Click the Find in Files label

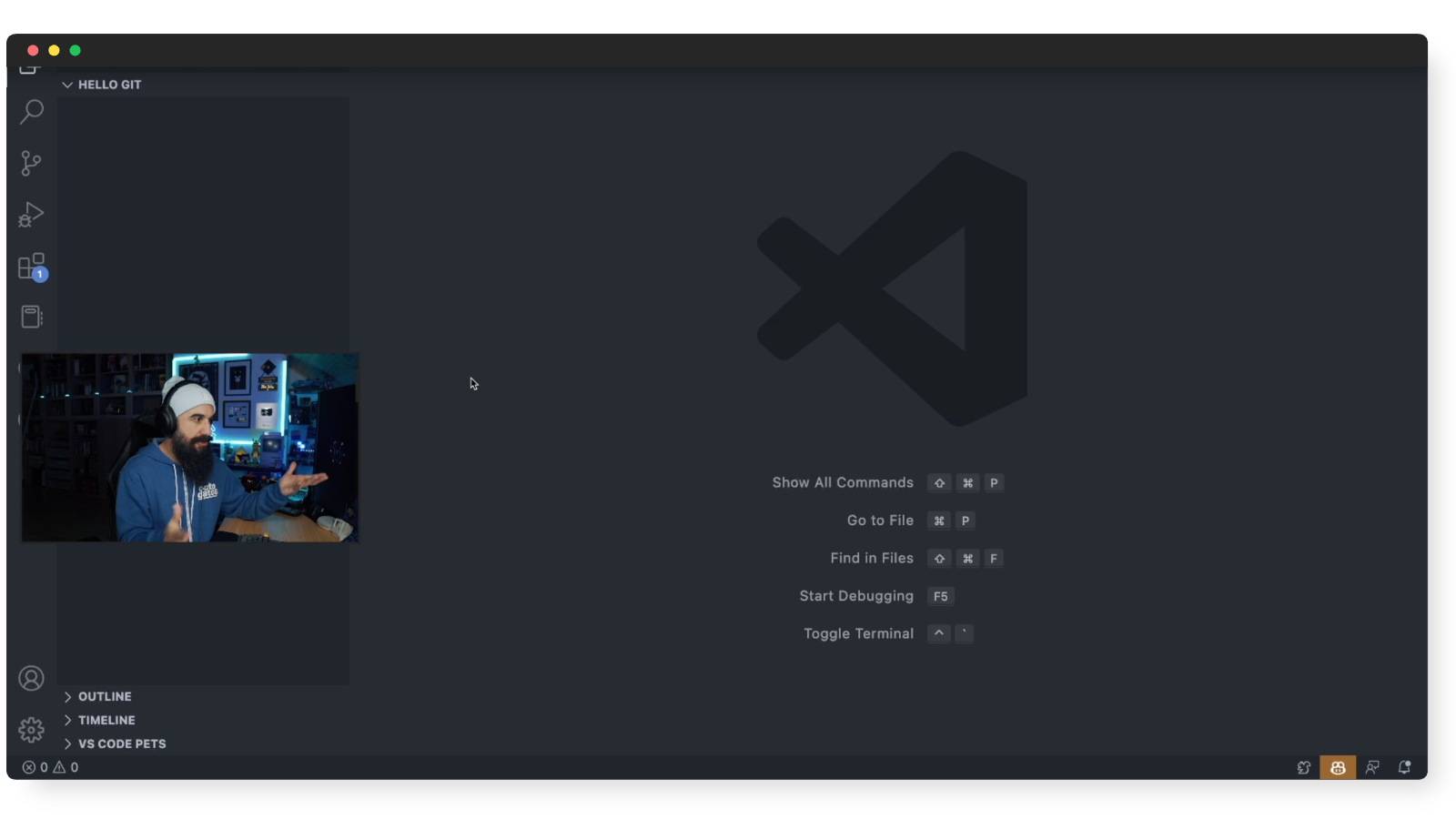pos(872,559)
